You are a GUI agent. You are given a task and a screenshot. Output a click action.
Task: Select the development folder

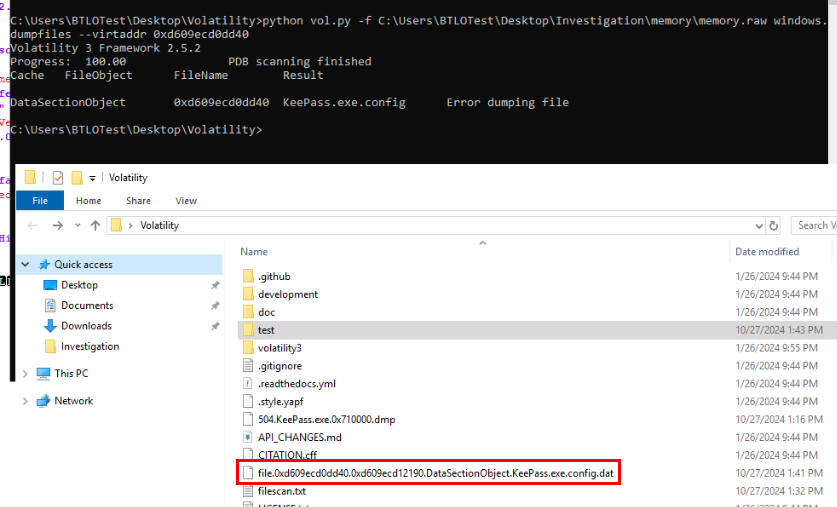[288, 294]
